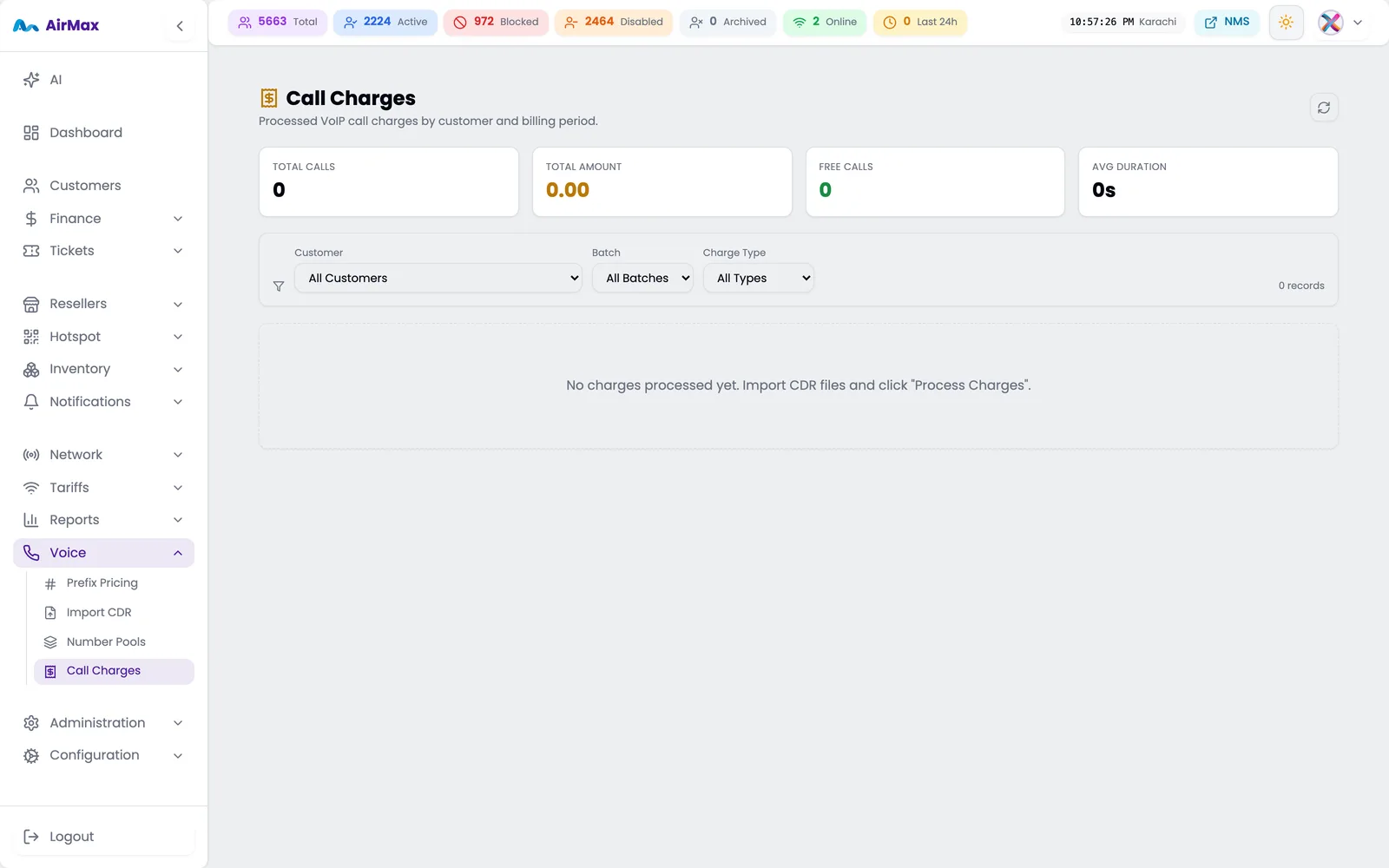This screenshot has width=1389, height=868.
Task: Click the Resellers store icon
Action: tap(31, 304)
